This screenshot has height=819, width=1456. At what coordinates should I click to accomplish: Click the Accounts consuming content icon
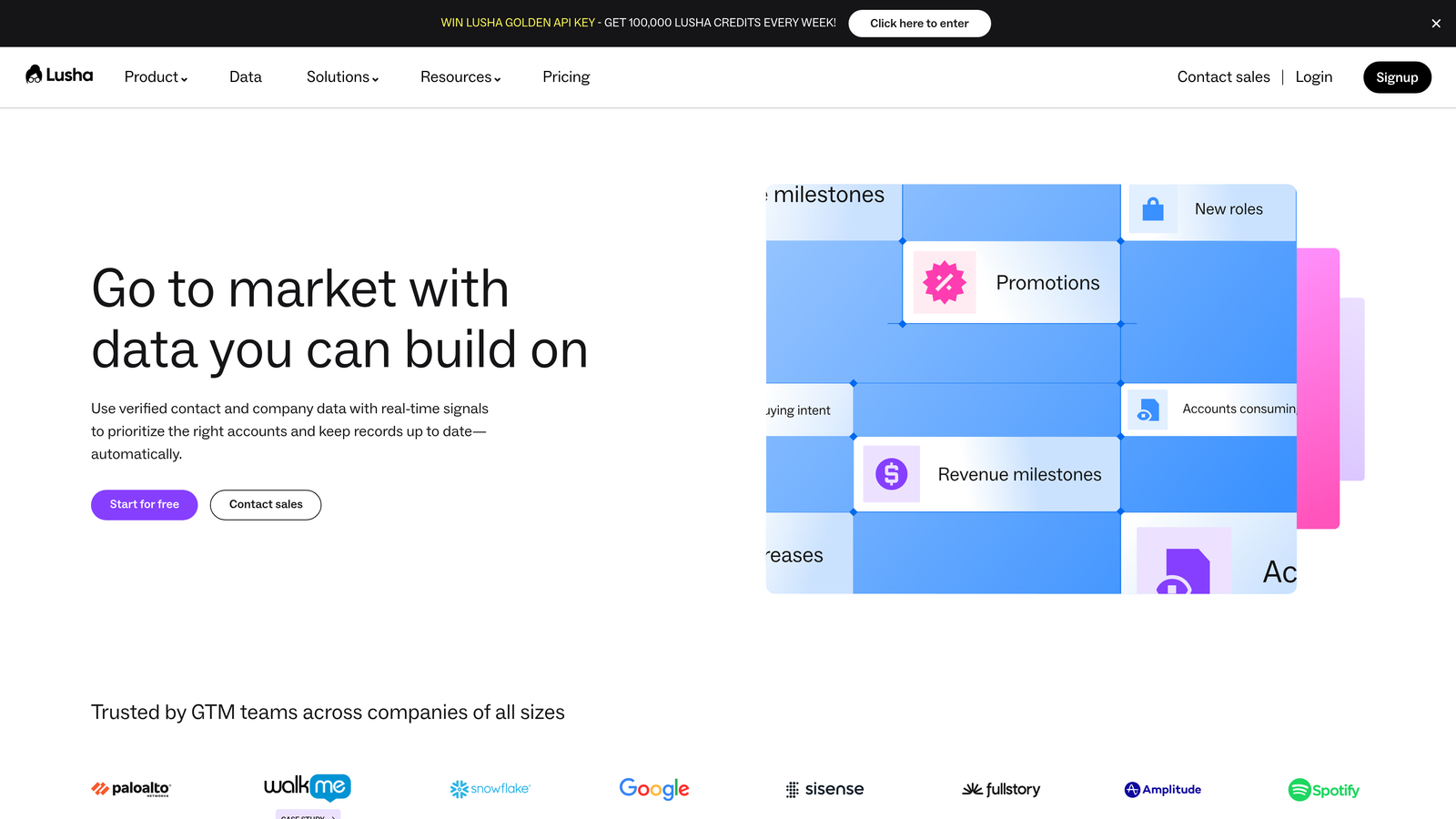[1148, 409]
